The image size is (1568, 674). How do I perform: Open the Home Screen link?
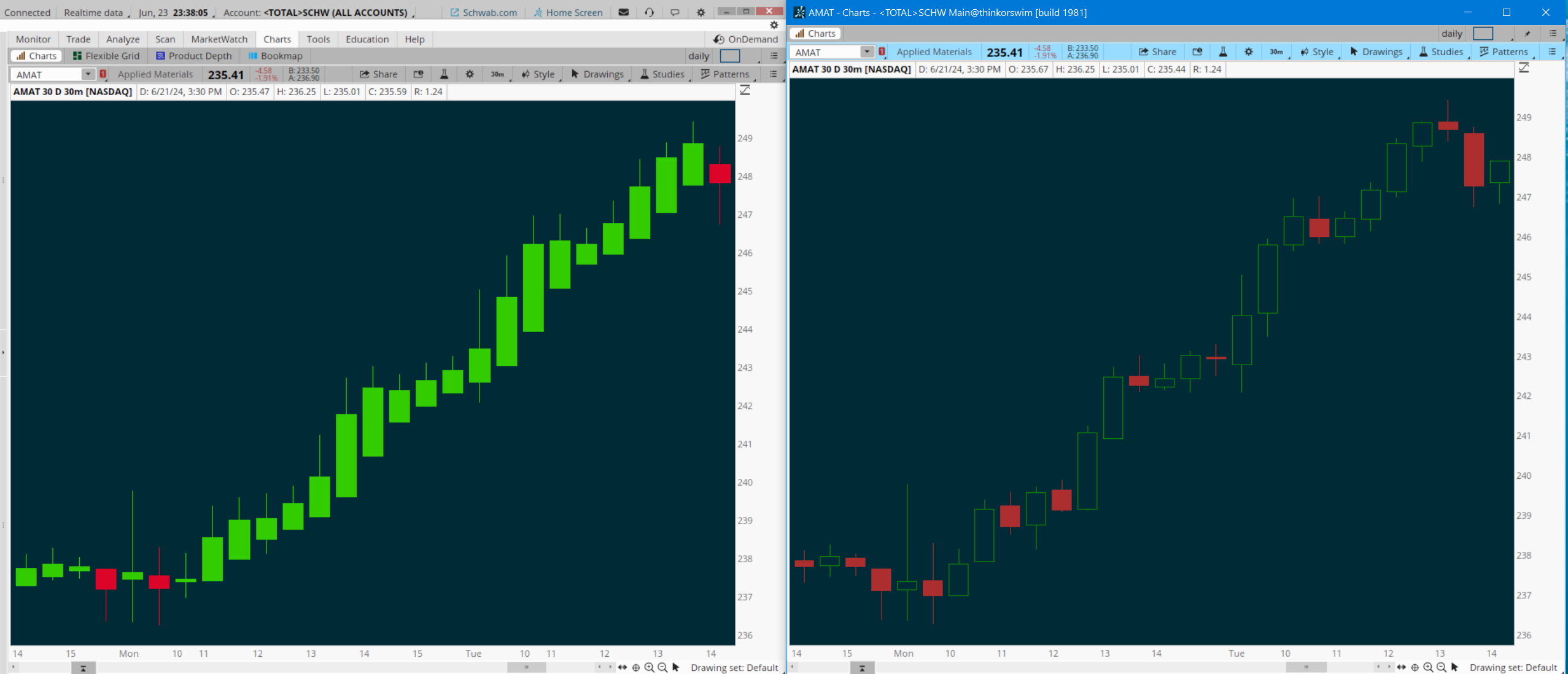pos(568,12)
